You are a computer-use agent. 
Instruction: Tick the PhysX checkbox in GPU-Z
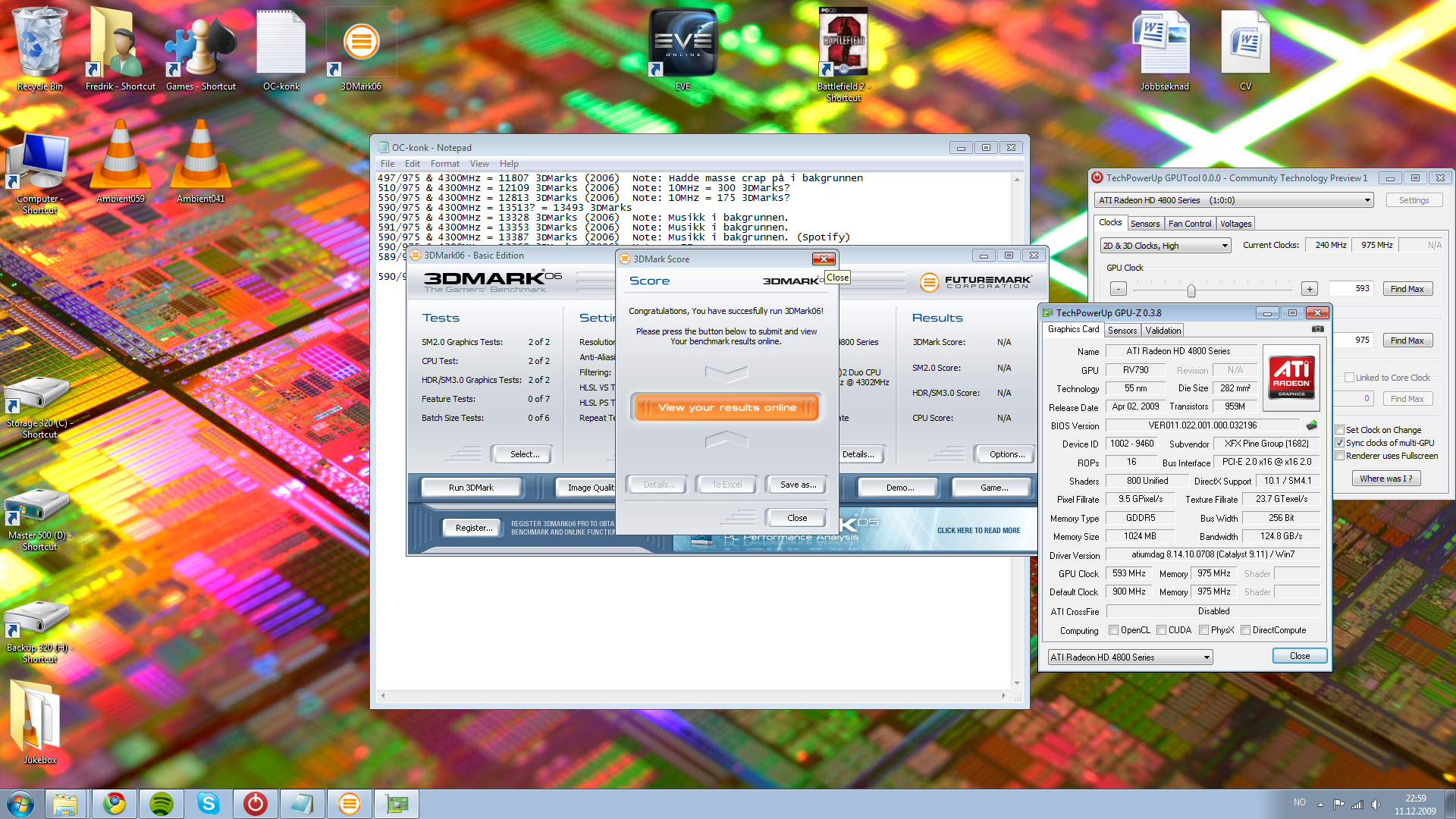[1203, 630]
